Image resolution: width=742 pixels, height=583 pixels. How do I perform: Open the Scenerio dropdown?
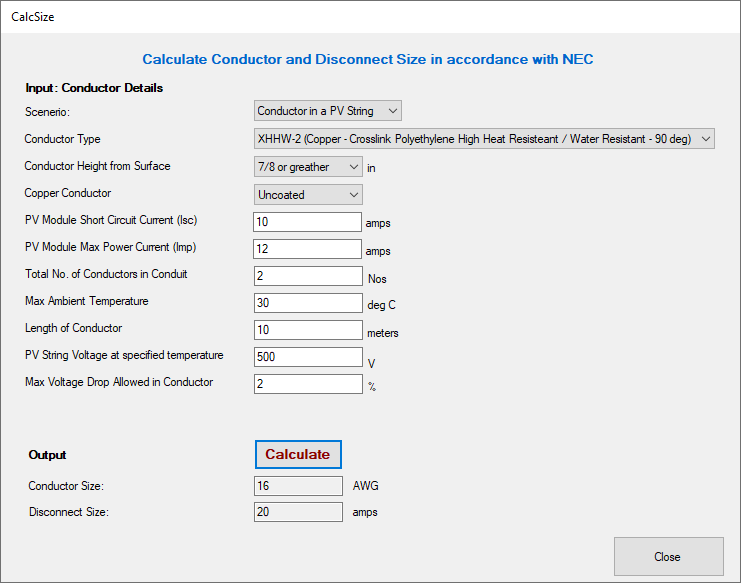(327, 111)
